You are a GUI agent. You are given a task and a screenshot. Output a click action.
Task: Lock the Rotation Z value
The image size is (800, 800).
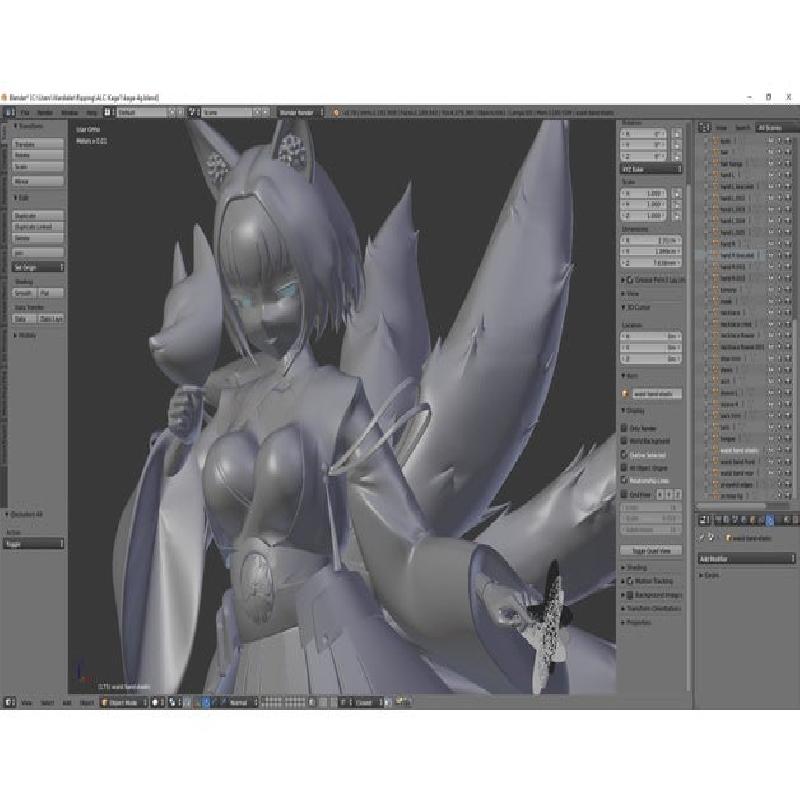pos(677,157)
